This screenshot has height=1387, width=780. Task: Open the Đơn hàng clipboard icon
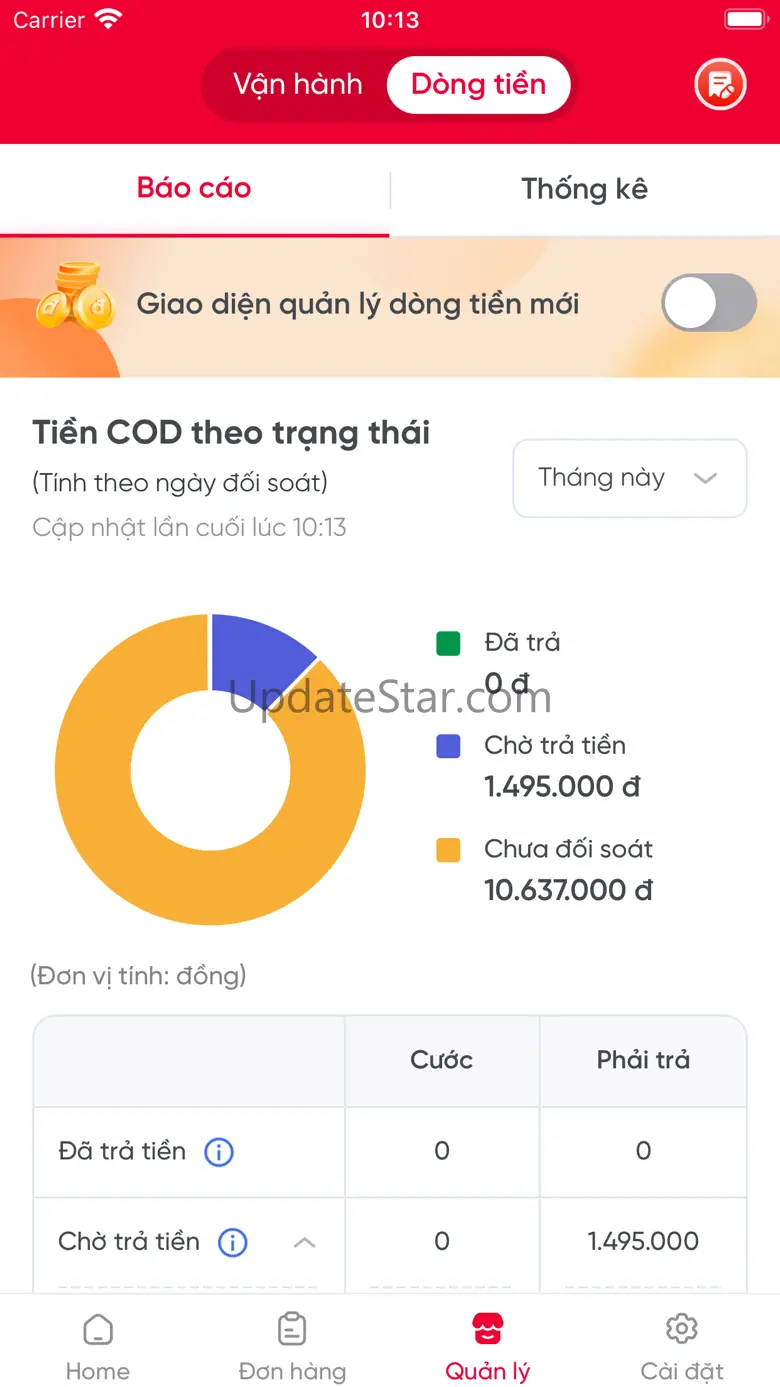click(292, 1330)
